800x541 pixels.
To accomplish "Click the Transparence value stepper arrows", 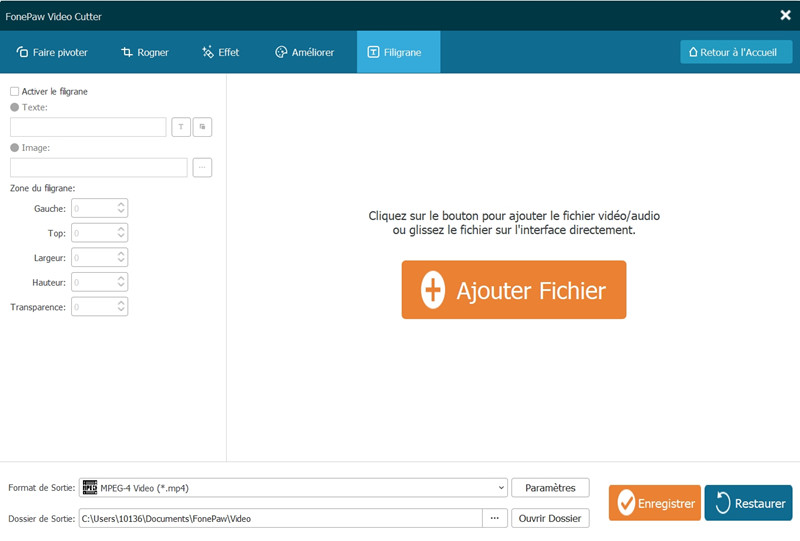I will click(121, 307).
